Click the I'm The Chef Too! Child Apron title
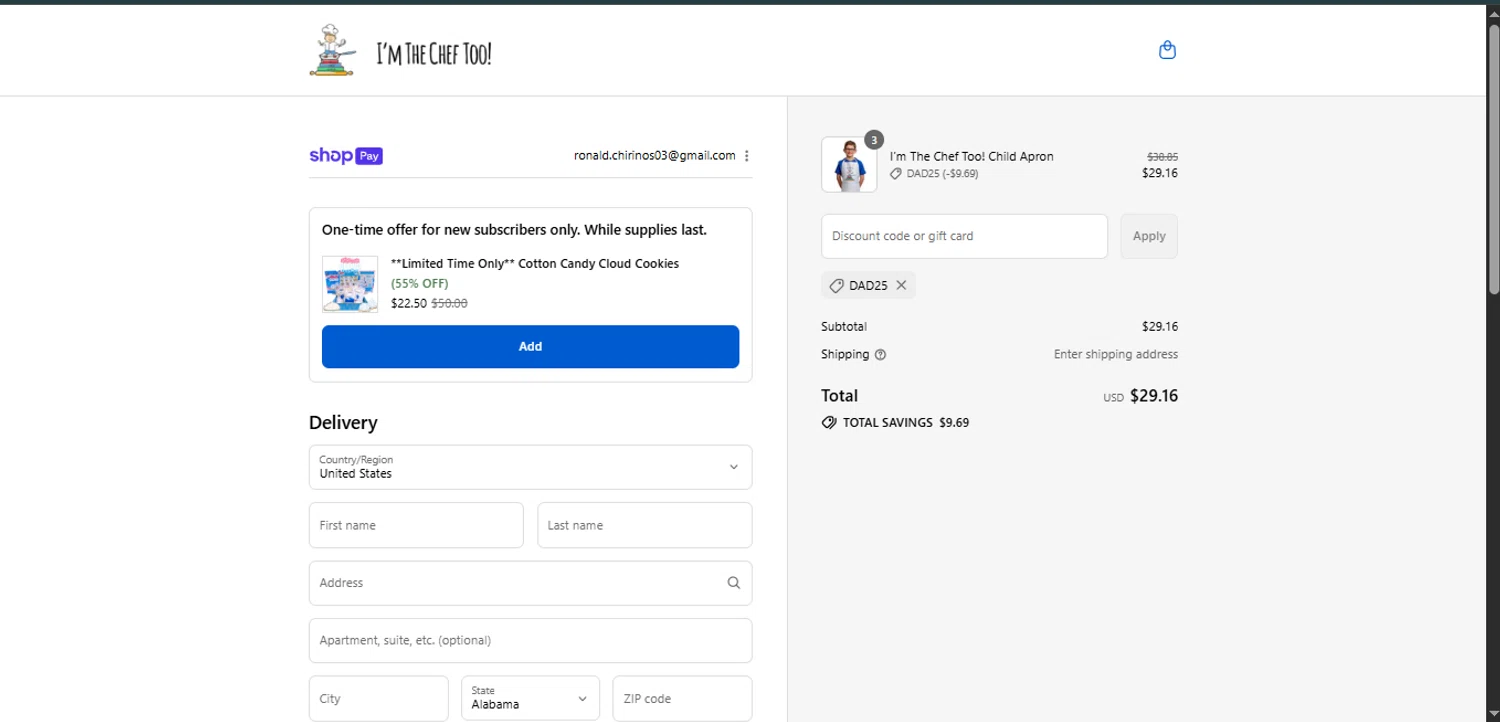Screen dimensions: 1500x722 (971, 156)
